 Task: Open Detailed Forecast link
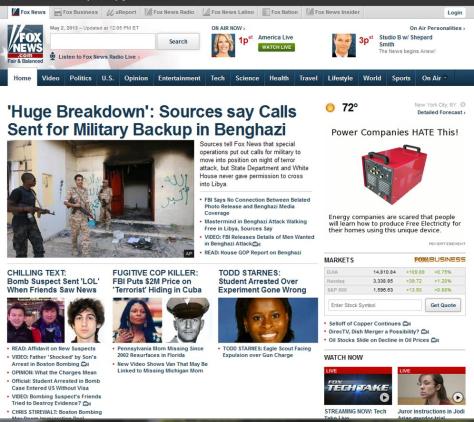click(441, 112)
